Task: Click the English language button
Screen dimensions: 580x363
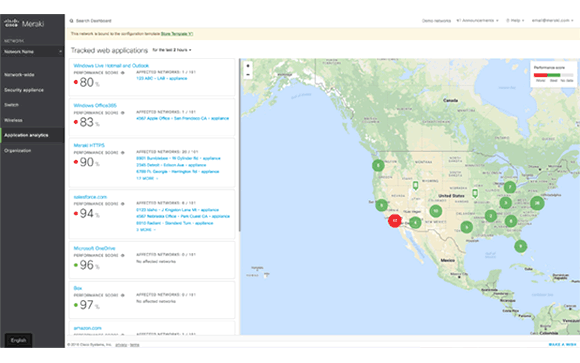Action: (18, 340)
